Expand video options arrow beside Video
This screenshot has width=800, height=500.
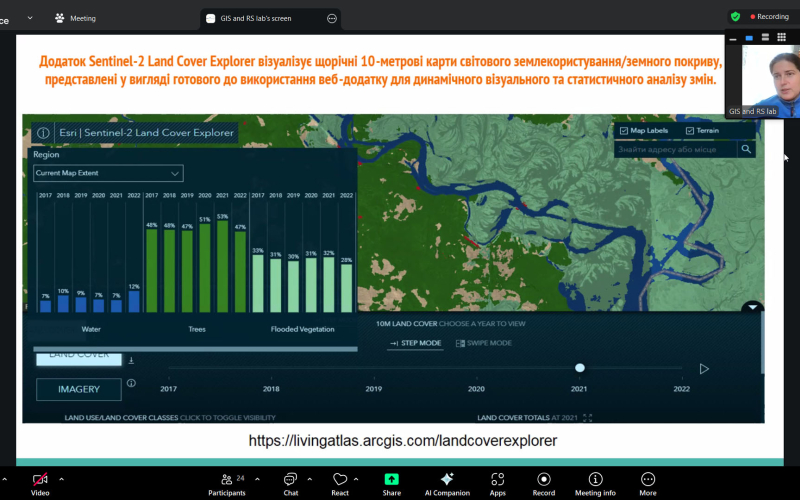tap(61, 479)
